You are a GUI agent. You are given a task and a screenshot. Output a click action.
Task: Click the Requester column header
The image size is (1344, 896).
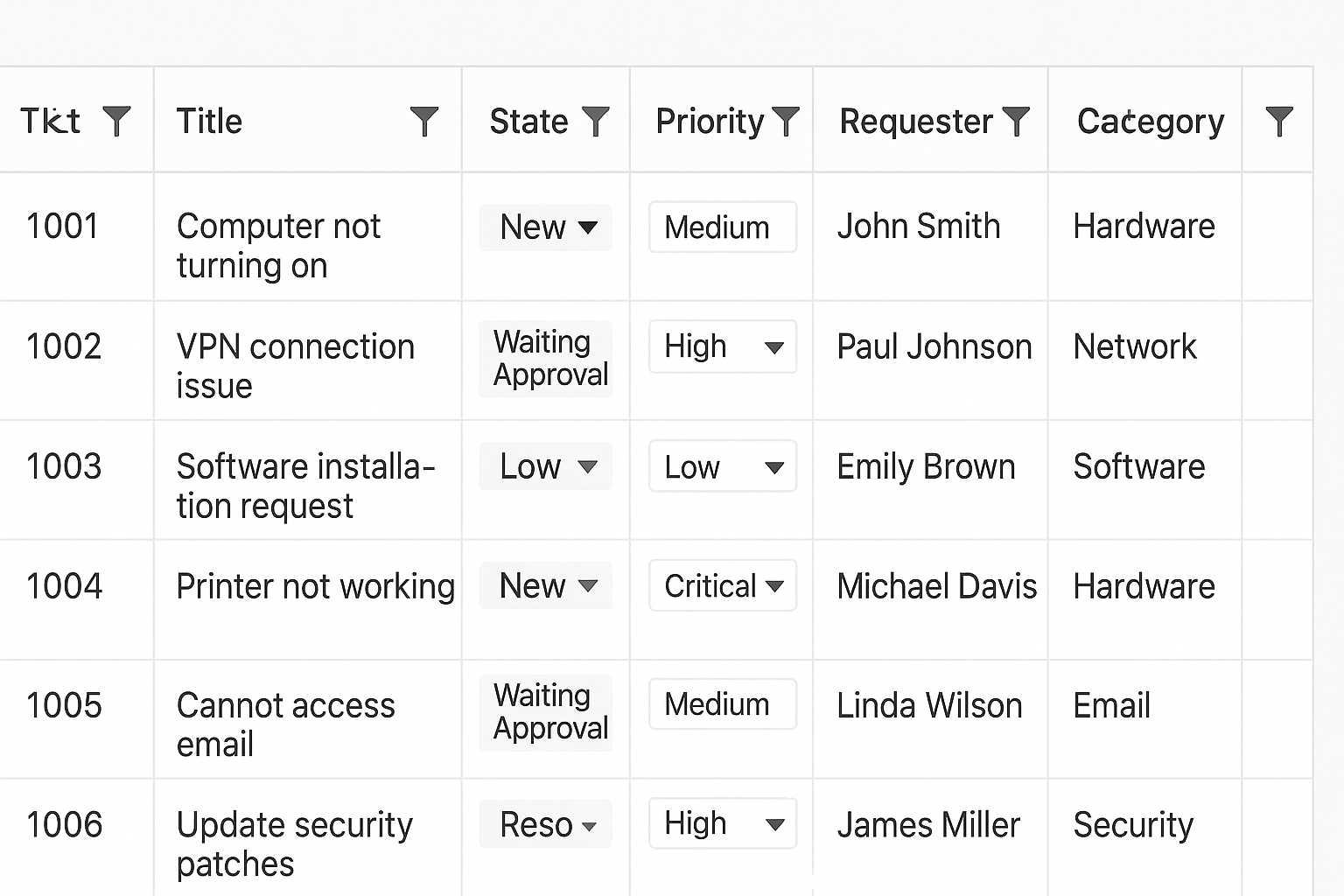coord(916,121)
